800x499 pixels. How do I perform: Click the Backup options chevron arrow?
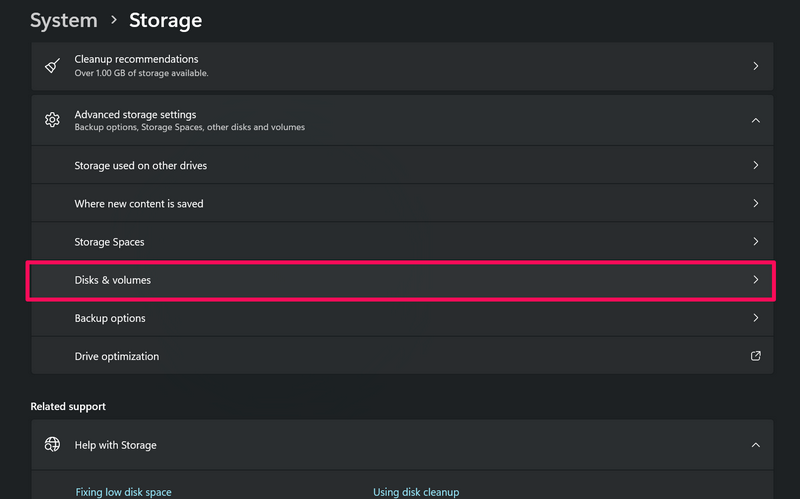(756, 318)
